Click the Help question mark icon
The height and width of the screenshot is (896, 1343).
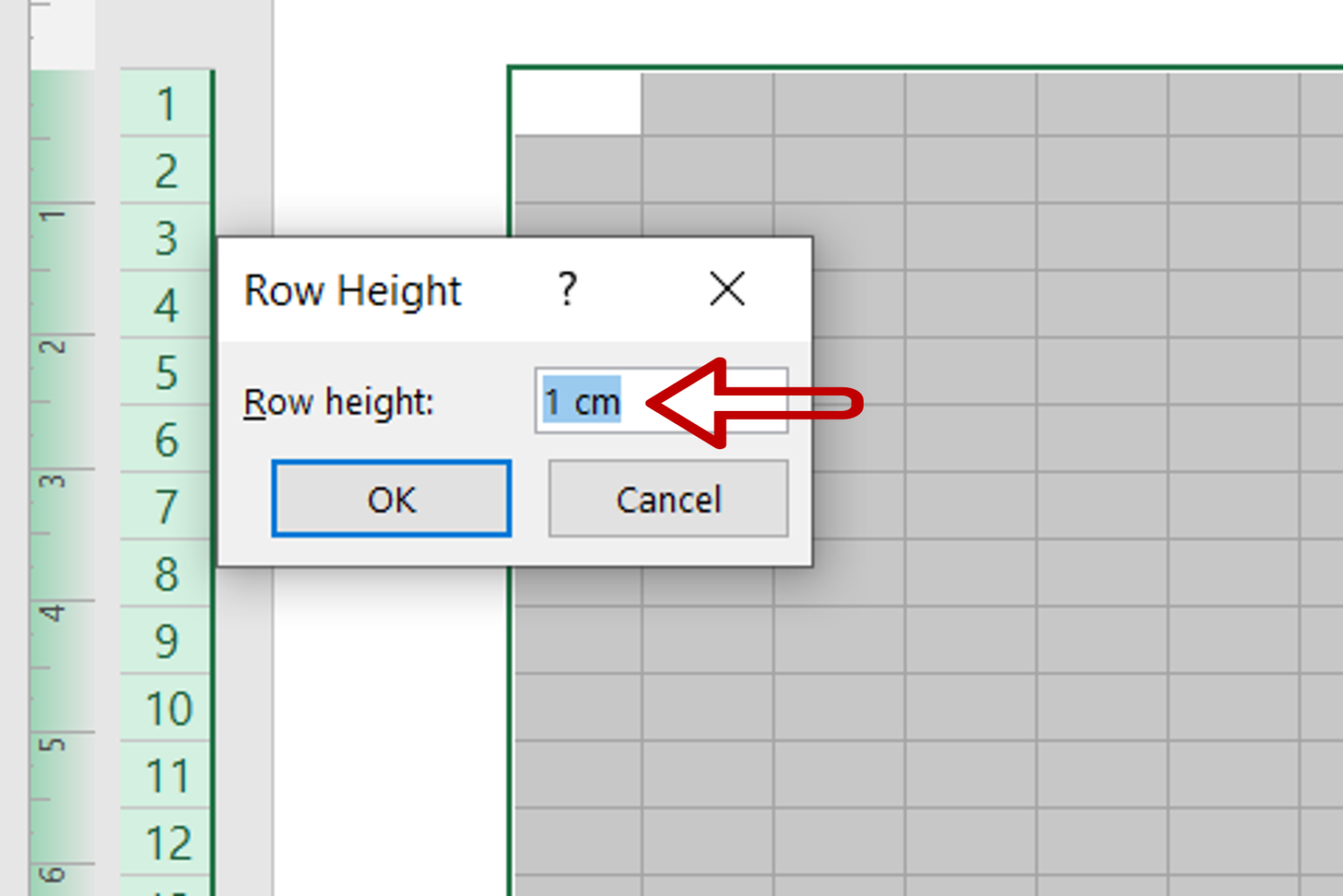point(567,289)
